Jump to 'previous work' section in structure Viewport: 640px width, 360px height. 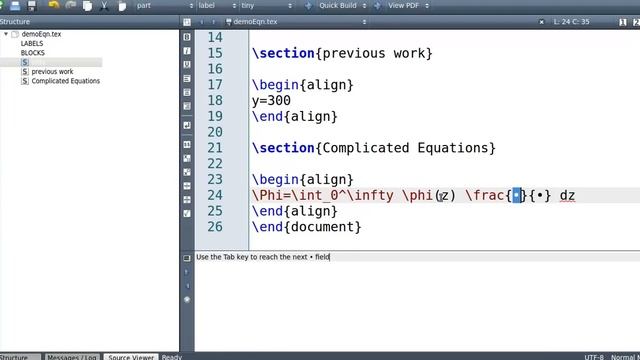[52, 71]
